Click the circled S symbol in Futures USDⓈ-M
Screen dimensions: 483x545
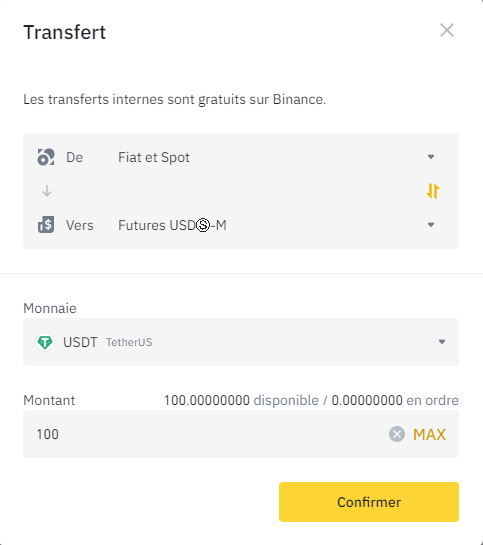pos(203,225)
